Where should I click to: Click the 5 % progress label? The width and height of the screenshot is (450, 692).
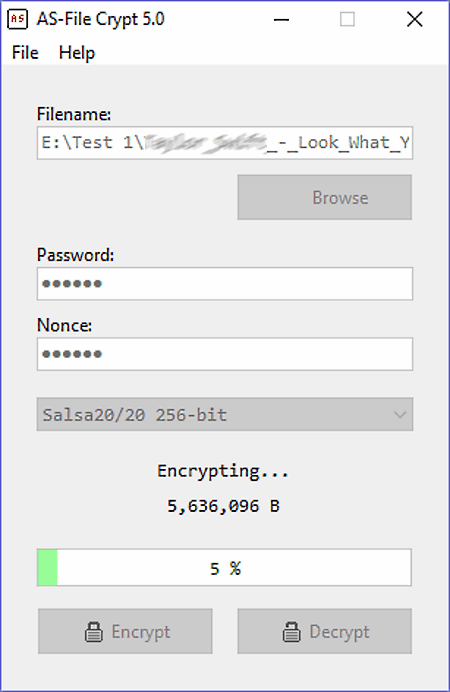pyautogui.click(x=225, y=568)
